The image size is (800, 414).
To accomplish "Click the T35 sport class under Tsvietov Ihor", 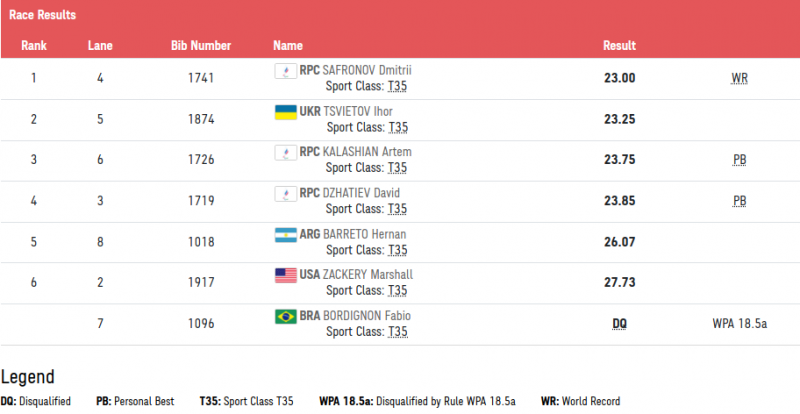I will tap(397, 127).
